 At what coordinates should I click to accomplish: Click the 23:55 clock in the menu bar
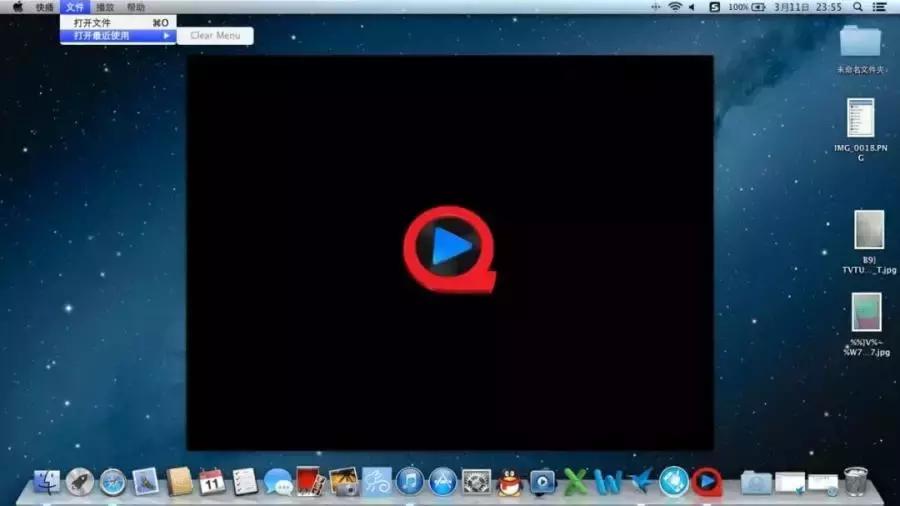click(828, 7)
